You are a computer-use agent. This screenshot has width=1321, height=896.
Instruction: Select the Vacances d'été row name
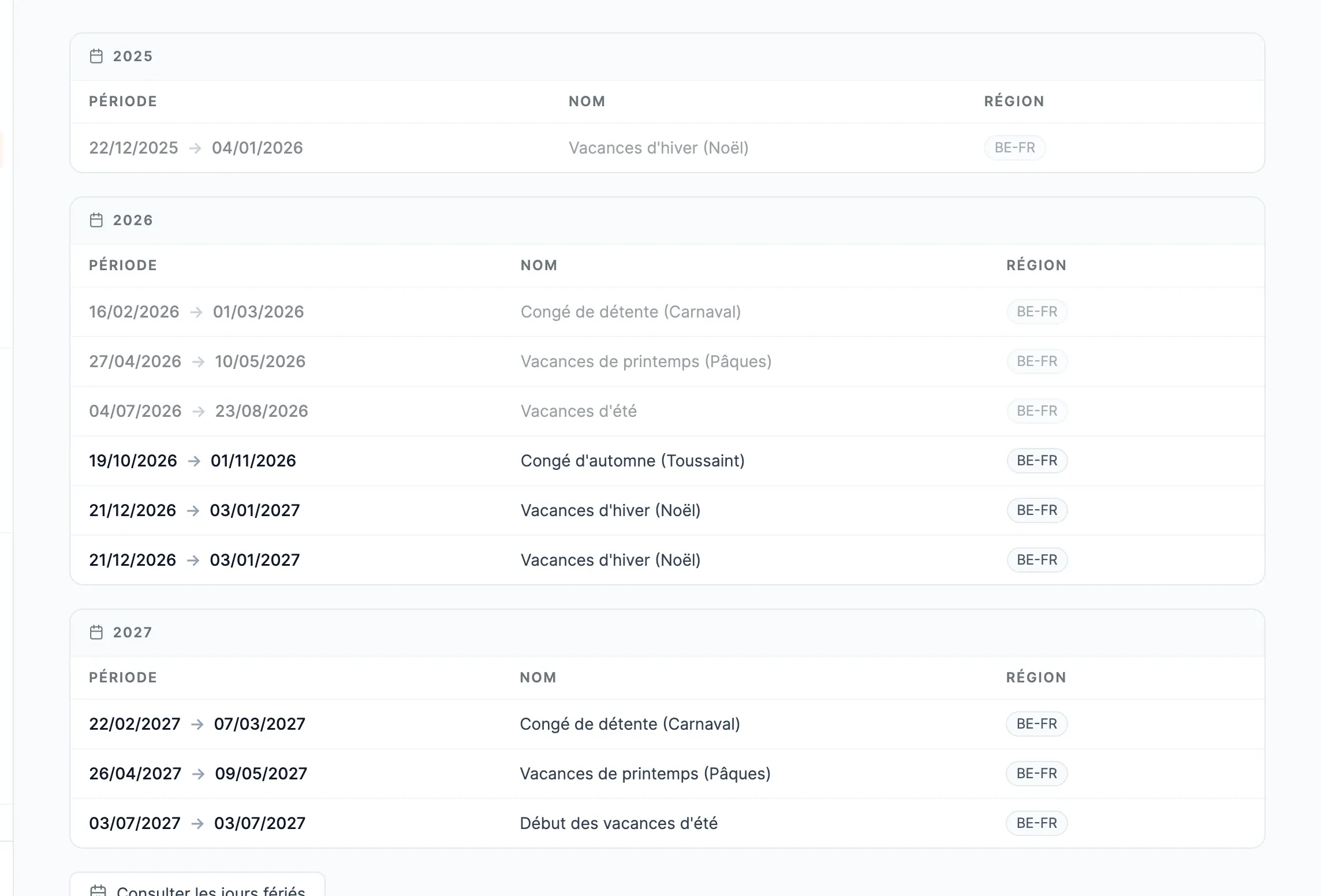point(579,411)
